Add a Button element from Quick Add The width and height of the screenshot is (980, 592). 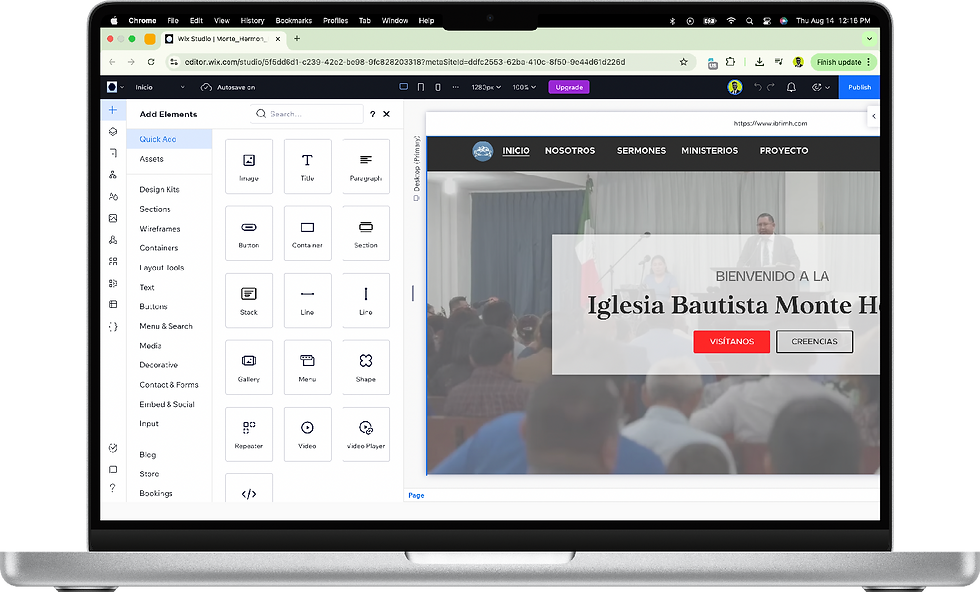tap(249, 233)
